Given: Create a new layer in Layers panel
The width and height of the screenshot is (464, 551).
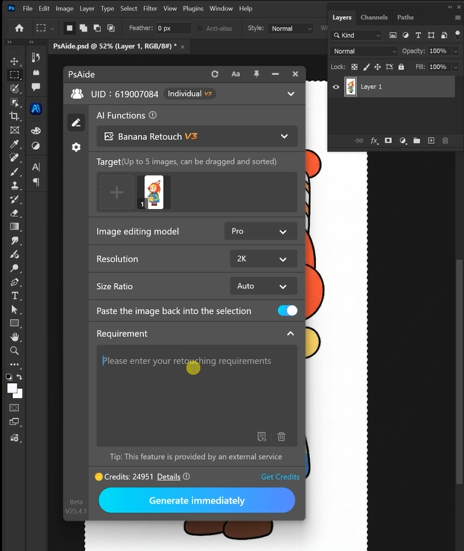Looking at the screenshot, I should [431, 141].
